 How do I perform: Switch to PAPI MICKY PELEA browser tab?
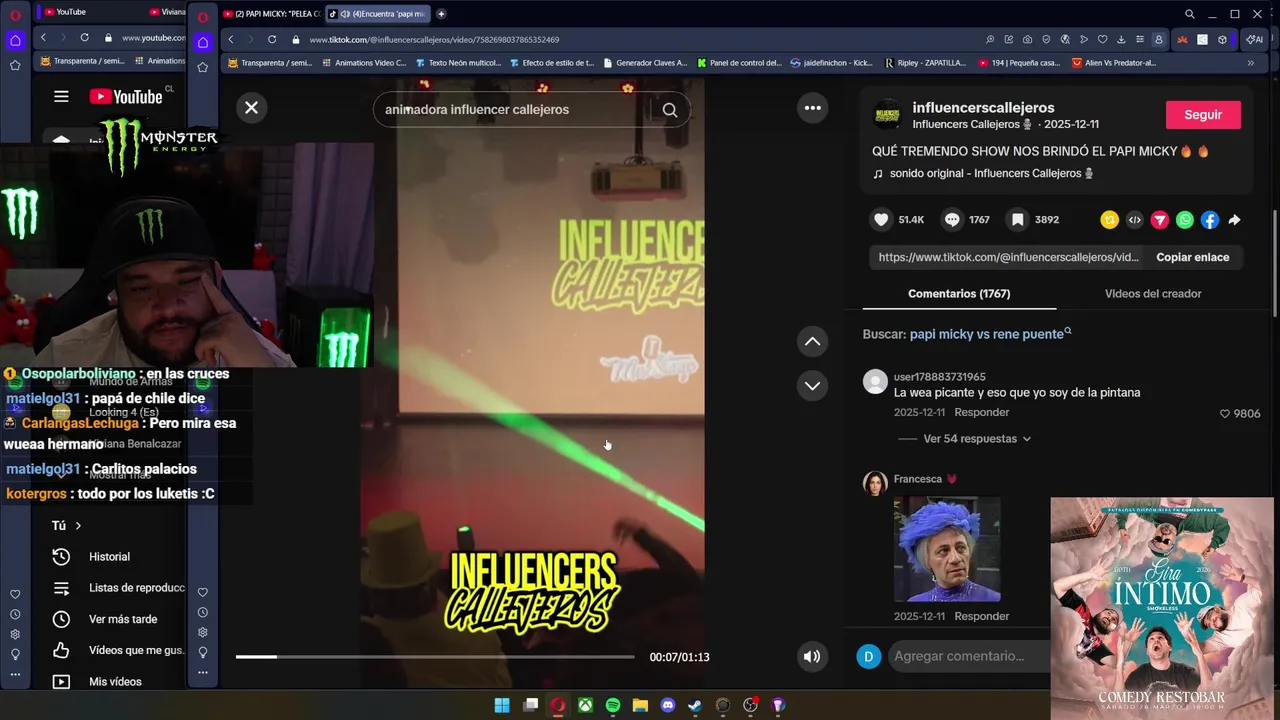tap(271, 14)
